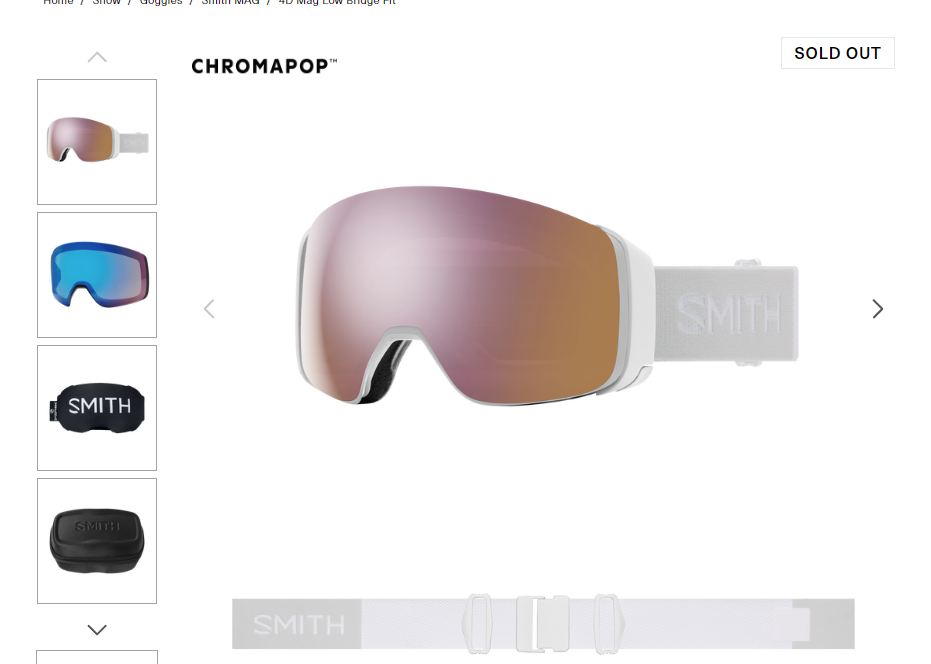Select the blue replacement lens thumbnail
The height and width of the screenshot is (664, 931).
pyautogui.click(x=97, y=275)
